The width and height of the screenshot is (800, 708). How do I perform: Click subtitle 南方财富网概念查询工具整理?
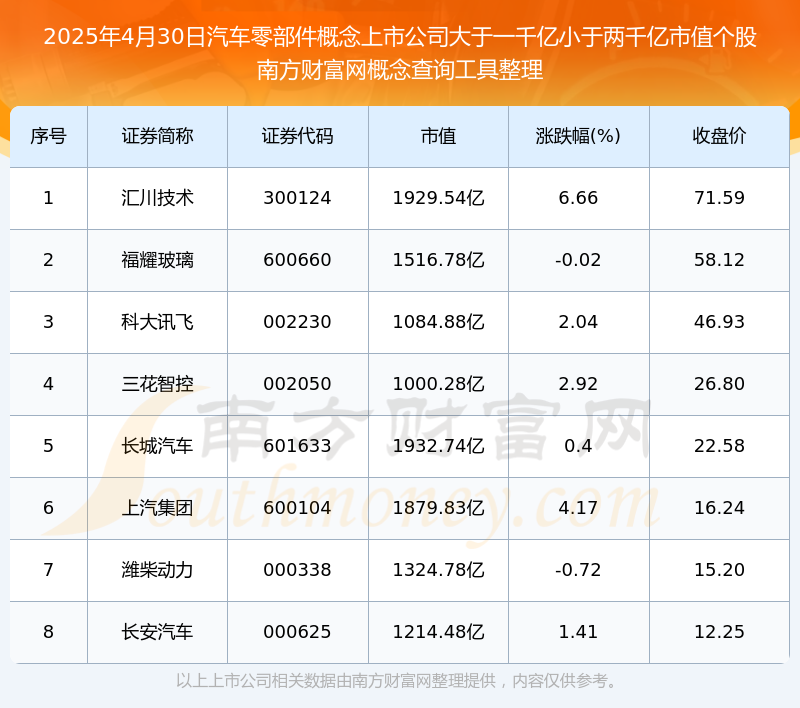coord(400,70)
